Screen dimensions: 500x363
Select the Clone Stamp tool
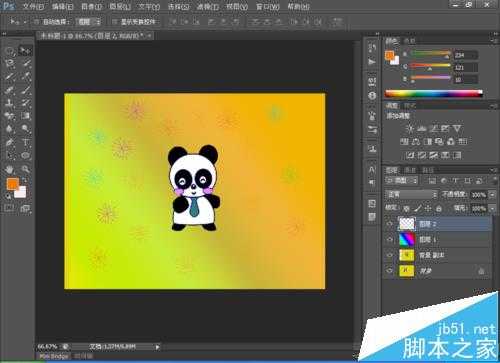[x=9, y=103]
